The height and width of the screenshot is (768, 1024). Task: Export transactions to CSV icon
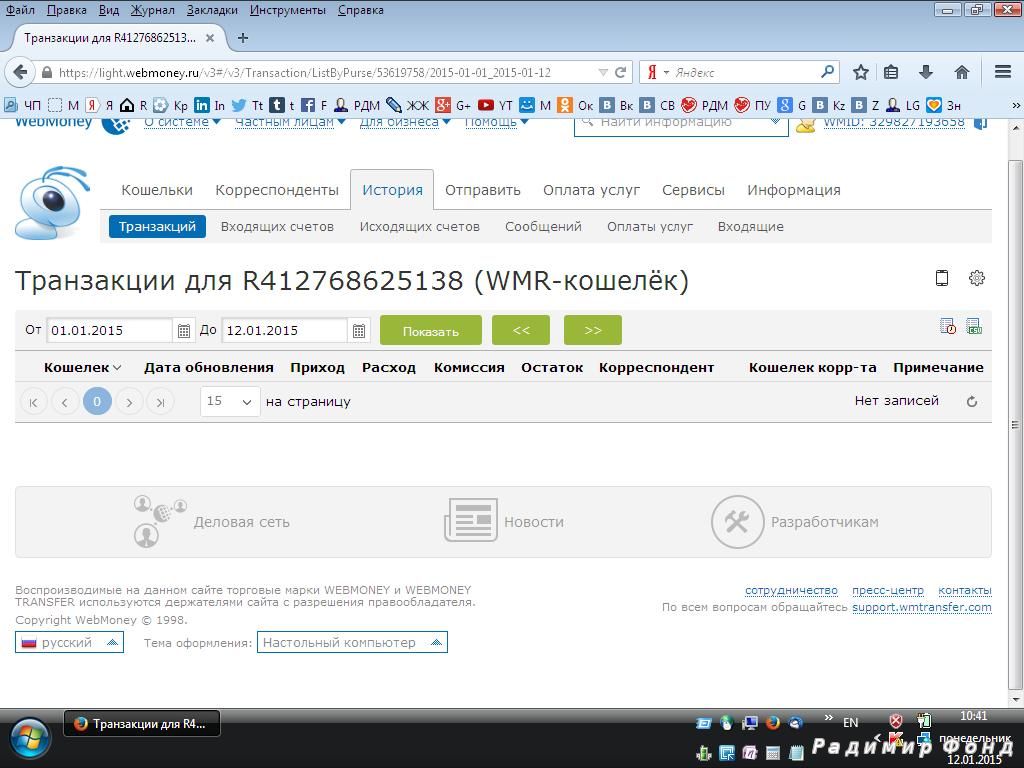[974, 326]
